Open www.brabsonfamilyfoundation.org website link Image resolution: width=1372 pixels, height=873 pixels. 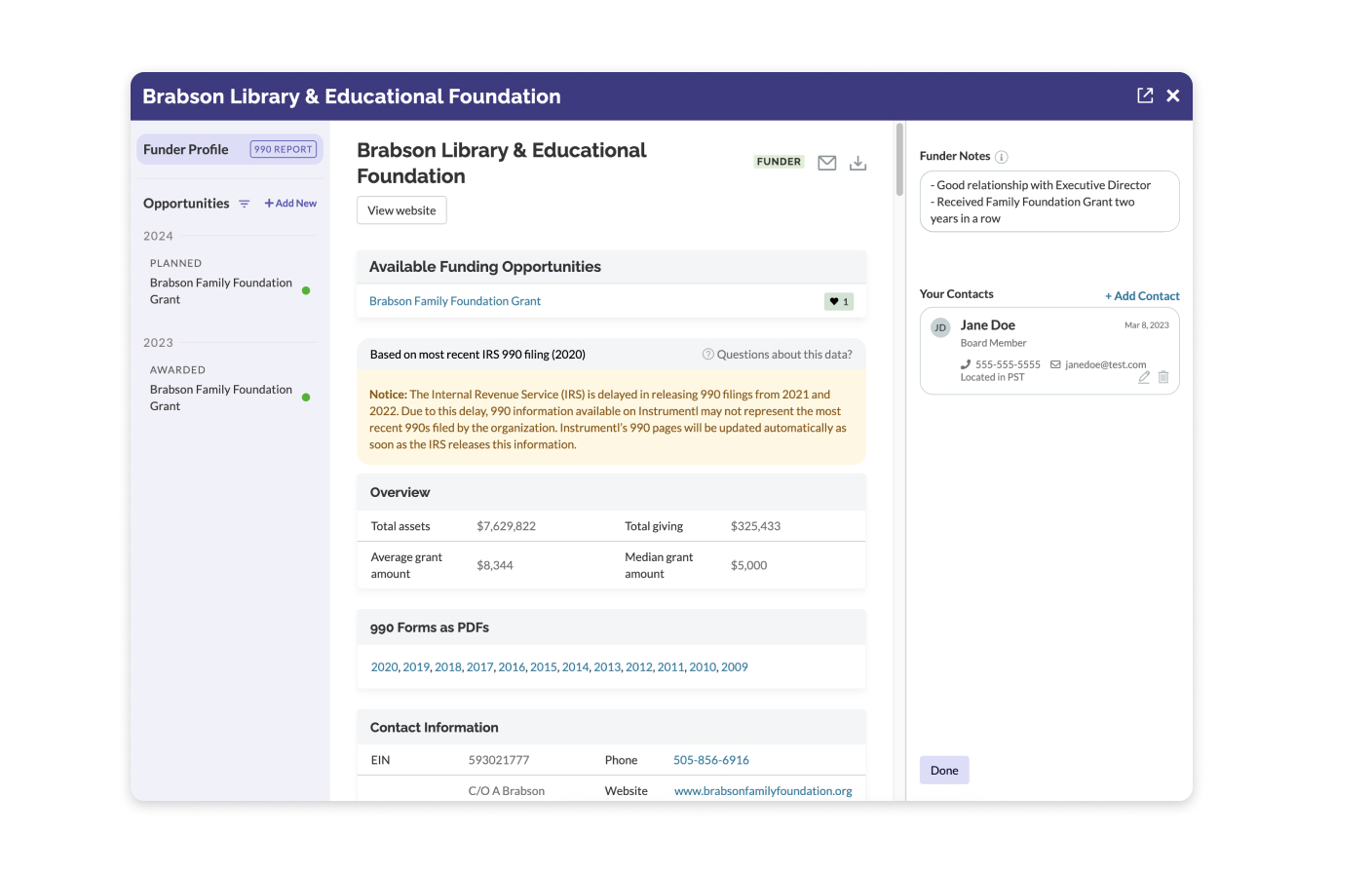click(x=763, y=791)
